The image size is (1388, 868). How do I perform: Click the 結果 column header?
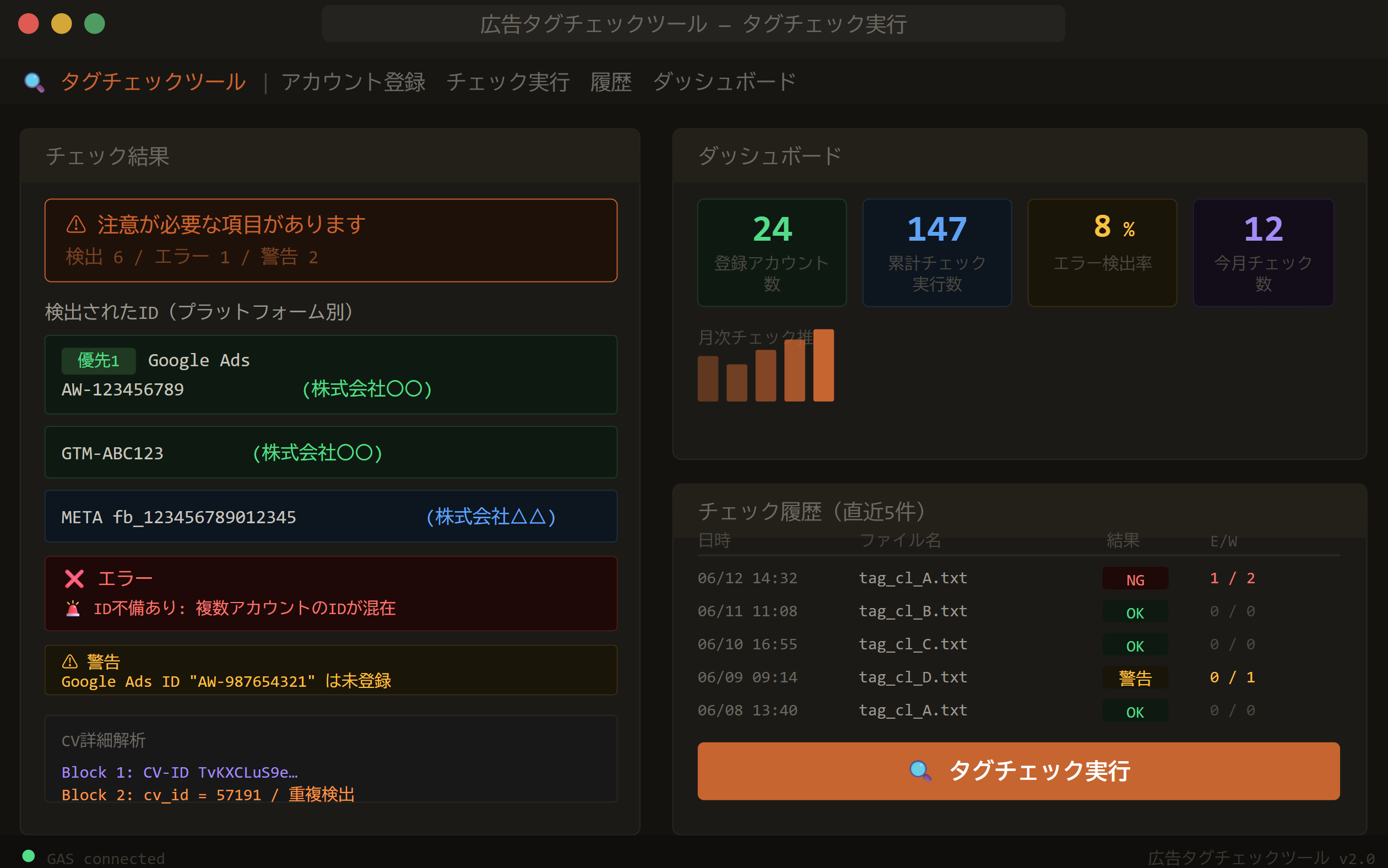click(x=1123, y=540)
